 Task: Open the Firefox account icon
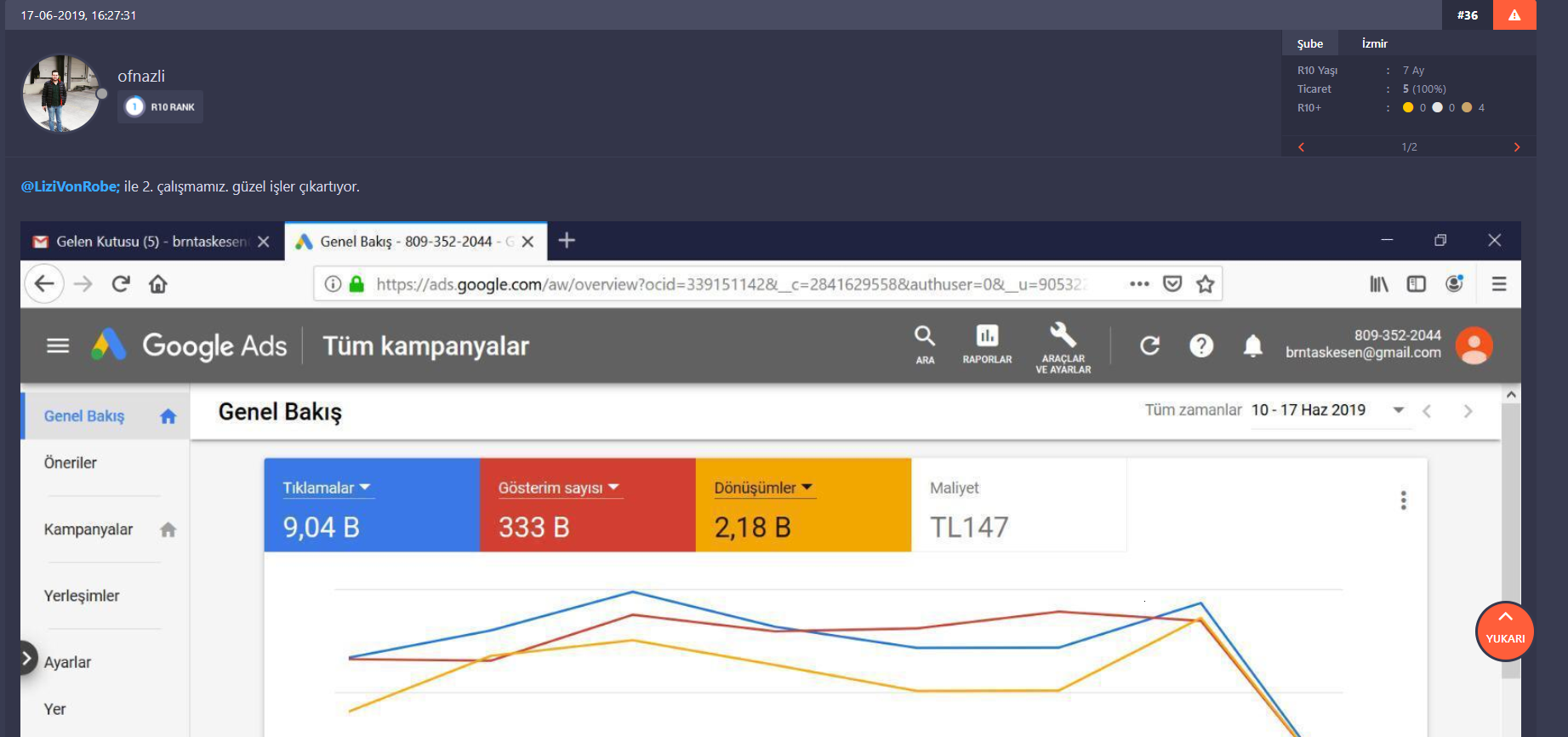tap(1455, 283)
